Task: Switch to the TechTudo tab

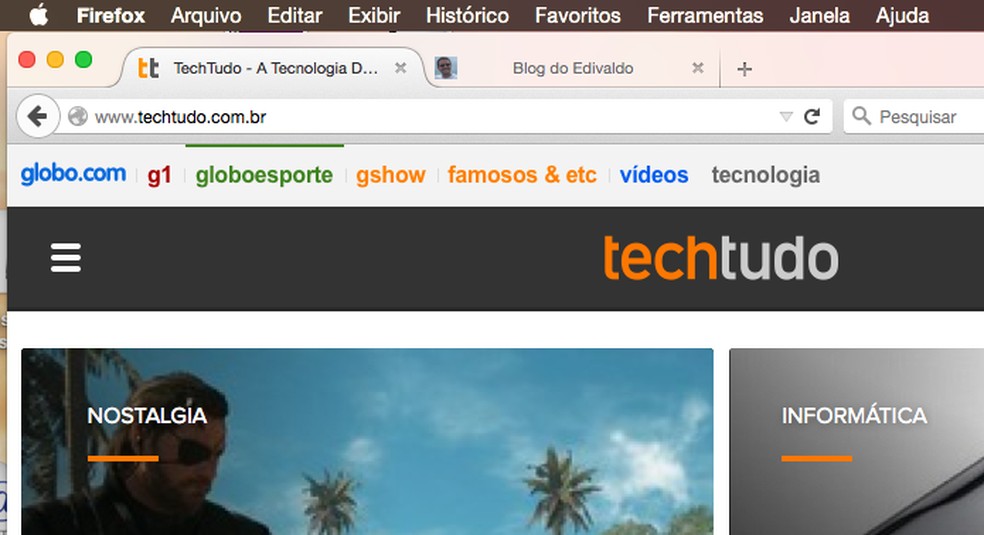Action: point(273,68)
